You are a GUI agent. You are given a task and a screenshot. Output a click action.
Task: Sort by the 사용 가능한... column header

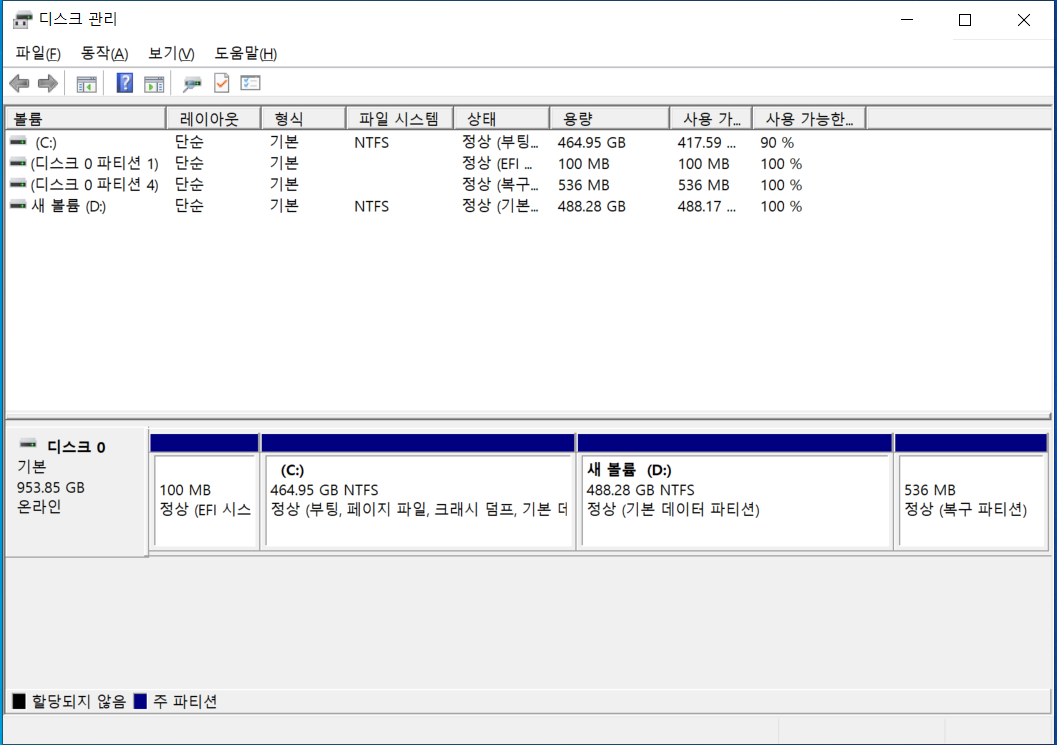(x=809, y=119)
